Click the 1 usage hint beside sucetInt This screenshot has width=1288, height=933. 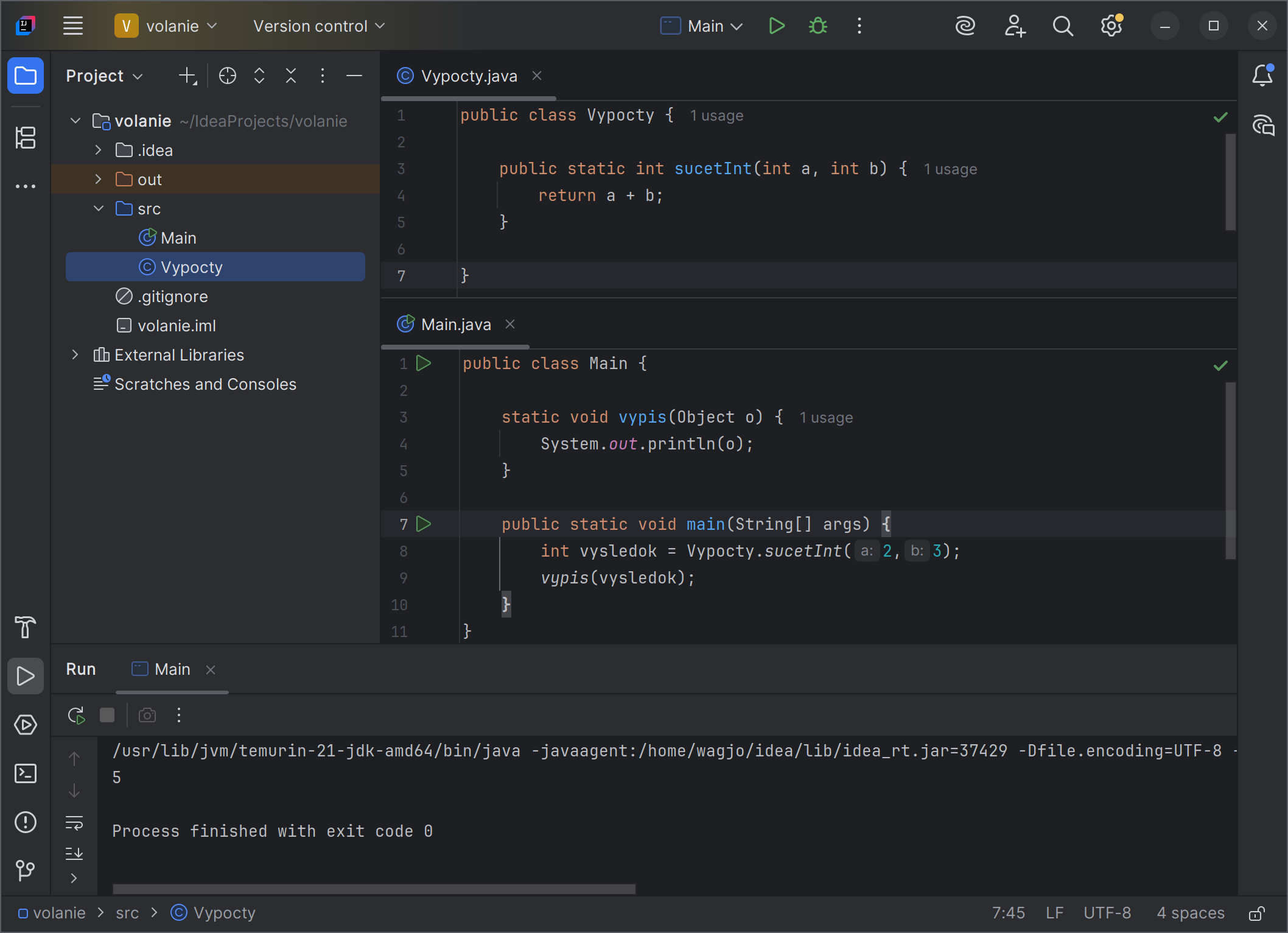click(x=950, y=169)
